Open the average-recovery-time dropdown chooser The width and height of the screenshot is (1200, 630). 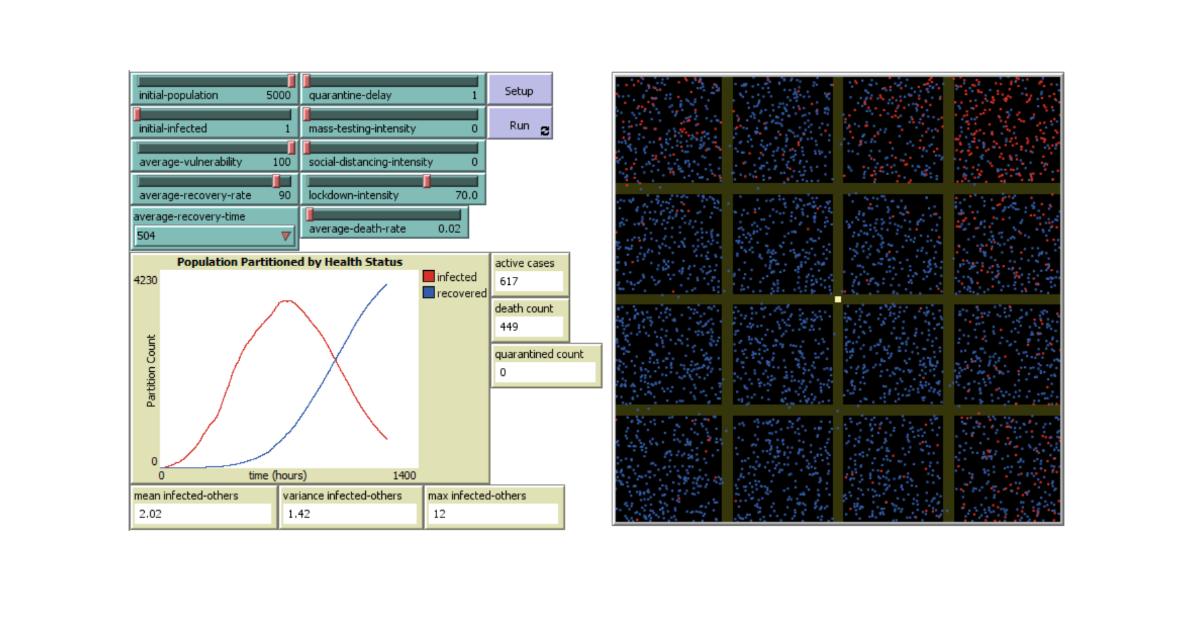coord(284,237)
